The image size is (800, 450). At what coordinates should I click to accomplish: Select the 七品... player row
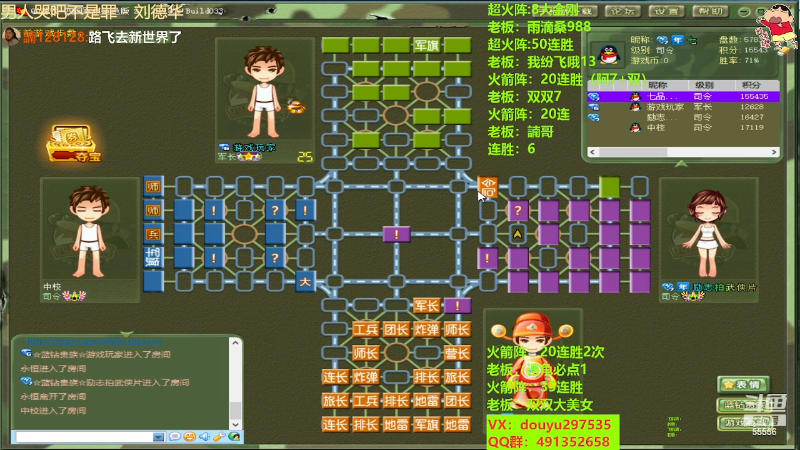(x=683, y=96)
